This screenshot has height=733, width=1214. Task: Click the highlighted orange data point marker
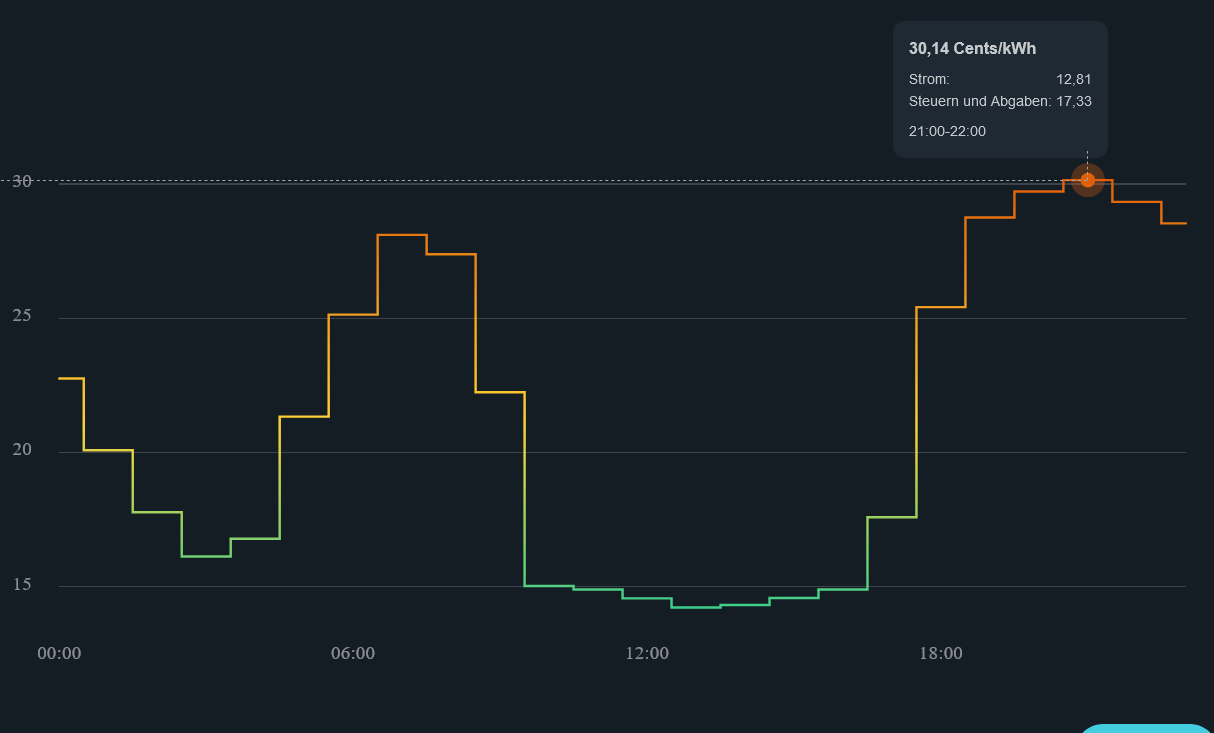point(1087,180)
